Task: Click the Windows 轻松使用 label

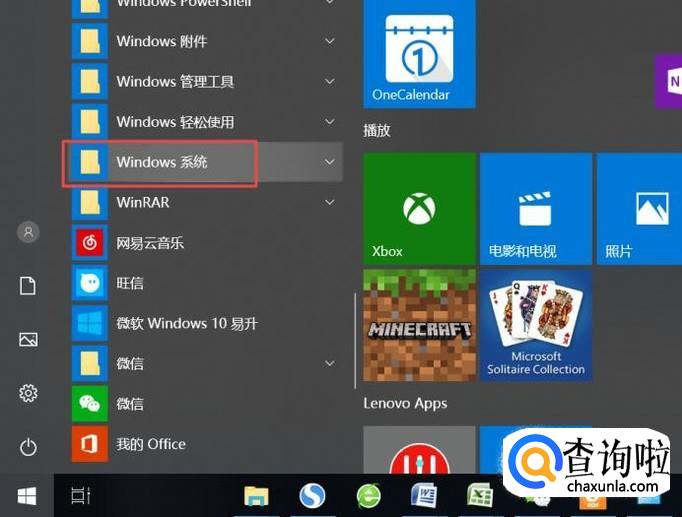Action: [175, 122]
